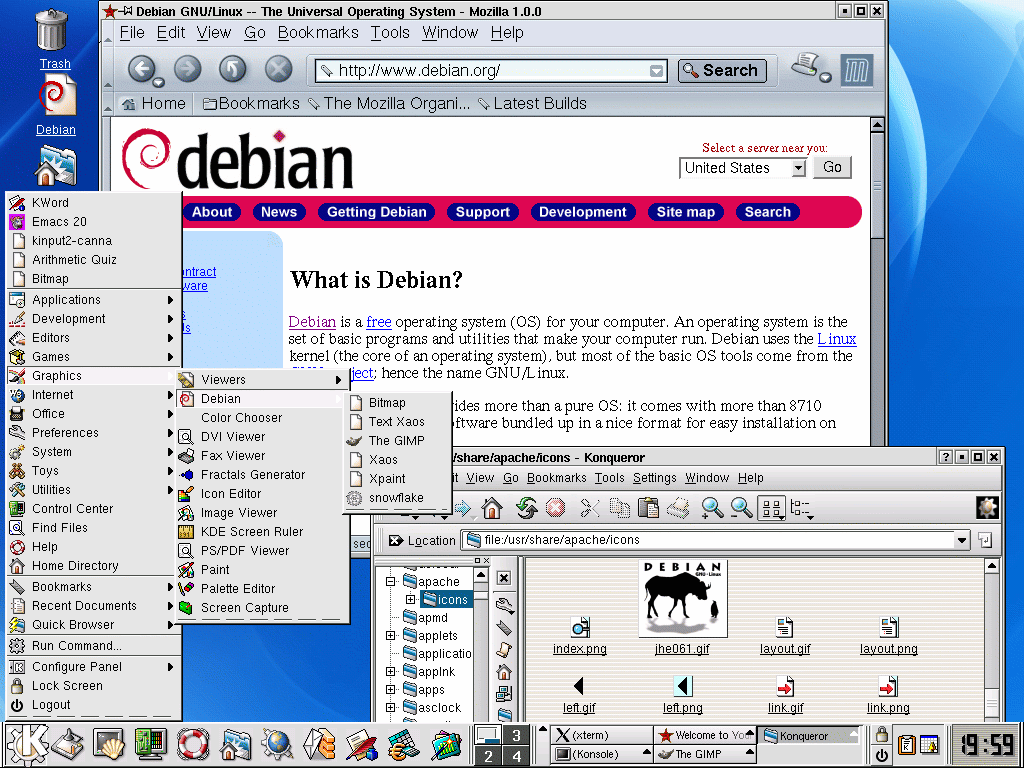Open the Trash icon on the desktop
Screen dimensions: 1024x768
(x=52, y=30)
